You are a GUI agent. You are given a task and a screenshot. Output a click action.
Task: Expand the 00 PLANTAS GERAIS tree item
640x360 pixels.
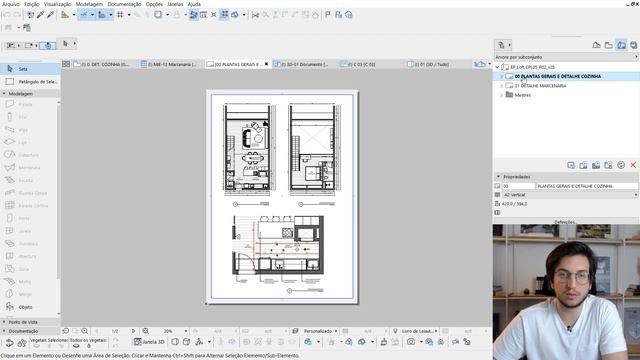pos(502,76)
